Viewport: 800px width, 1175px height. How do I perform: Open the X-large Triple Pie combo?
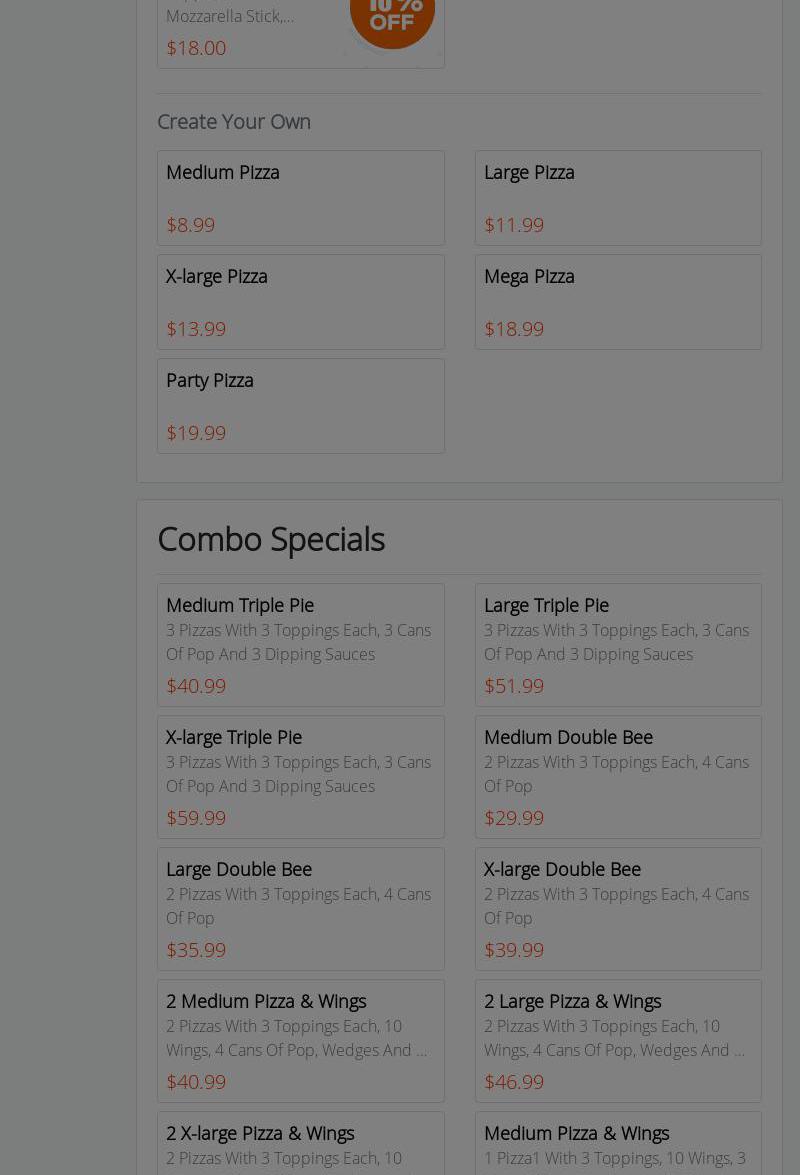pos(300,777)
